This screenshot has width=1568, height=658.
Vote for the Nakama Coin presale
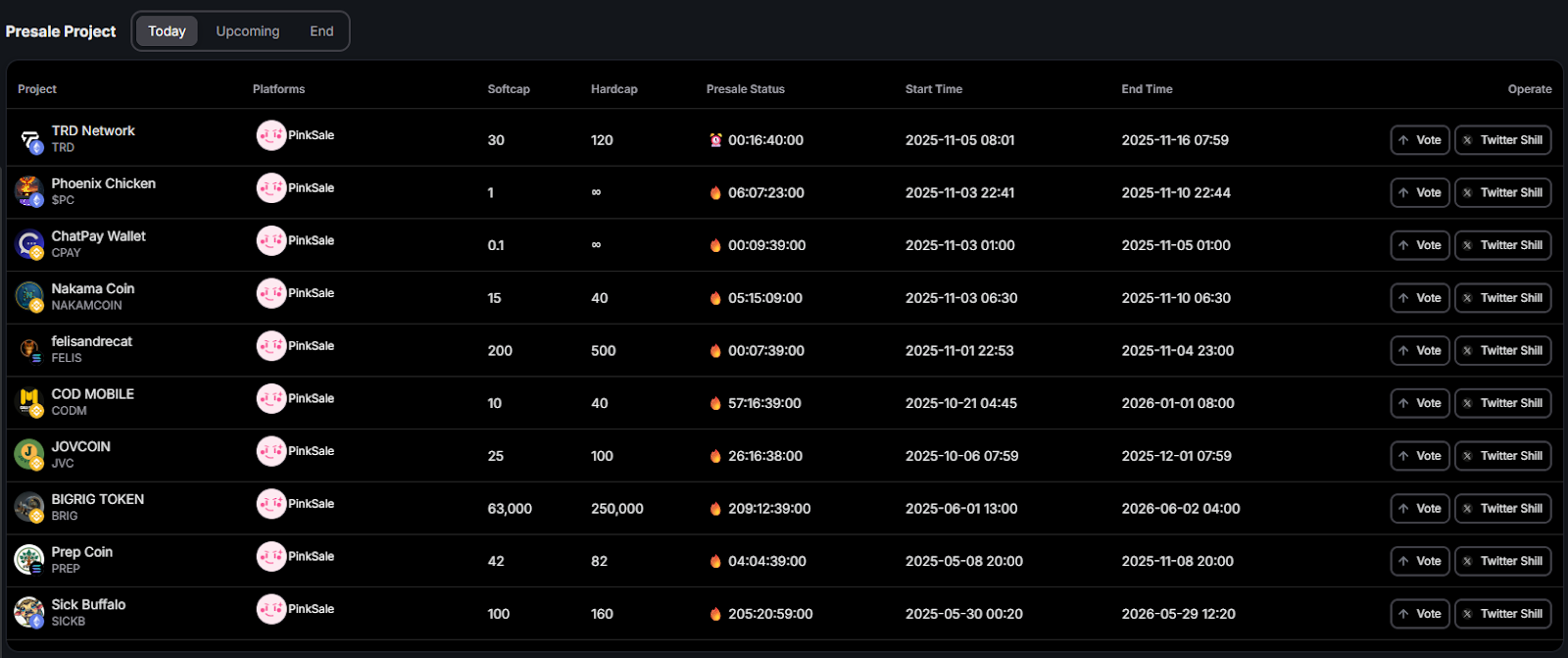click(1419, 298)
